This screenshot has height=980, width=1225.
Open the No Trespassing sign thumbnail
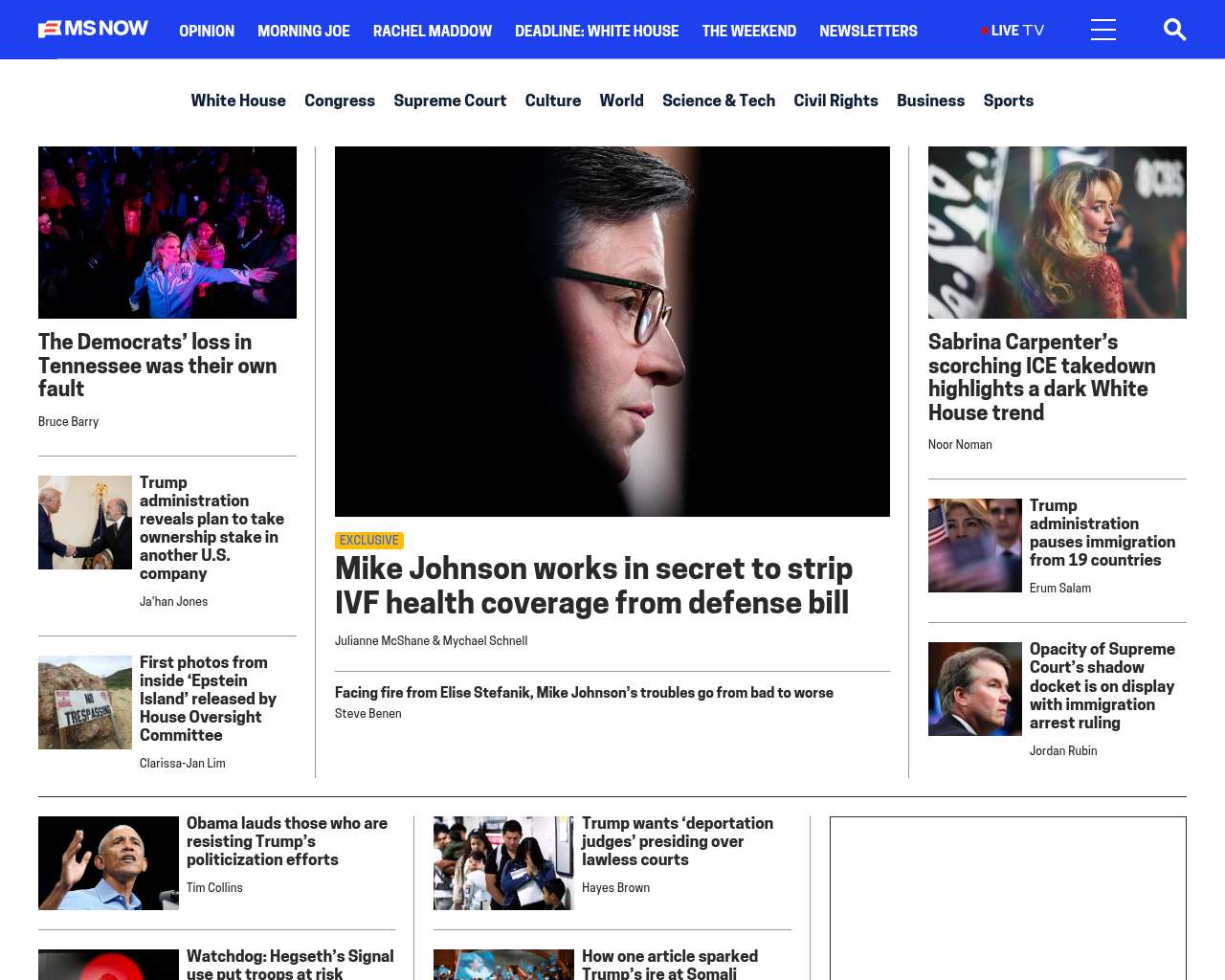[x=85, y=702]
